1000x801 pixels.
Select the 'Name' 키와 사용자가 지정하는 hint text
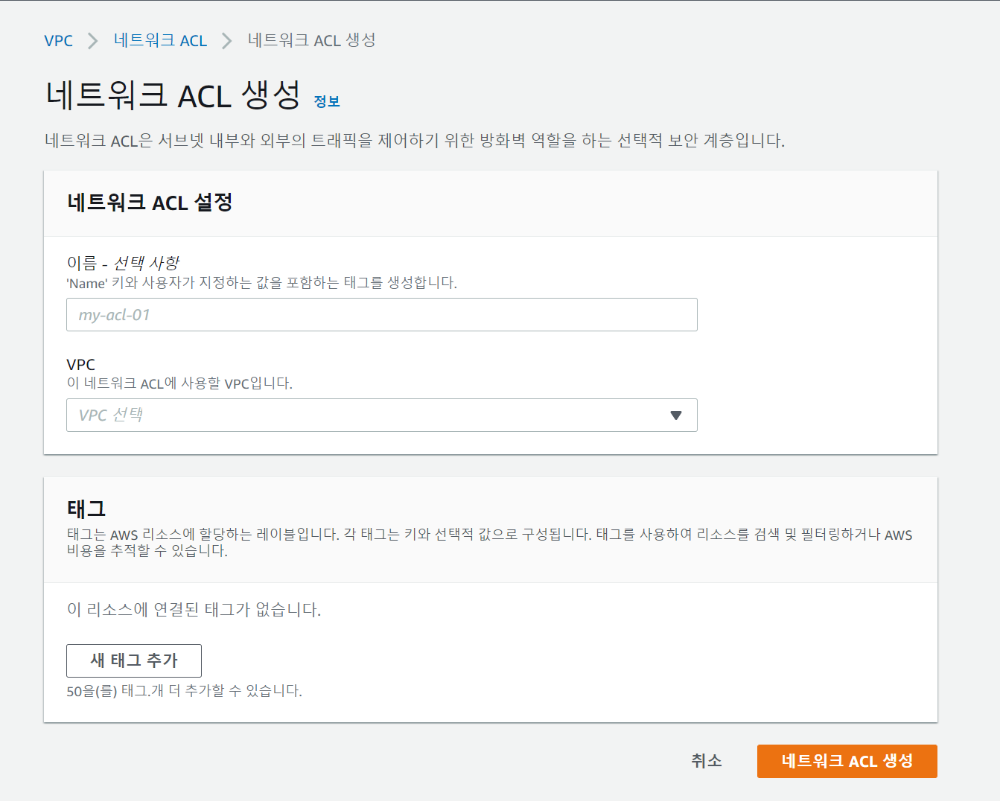pyautogui.click(x=261, y=283)
